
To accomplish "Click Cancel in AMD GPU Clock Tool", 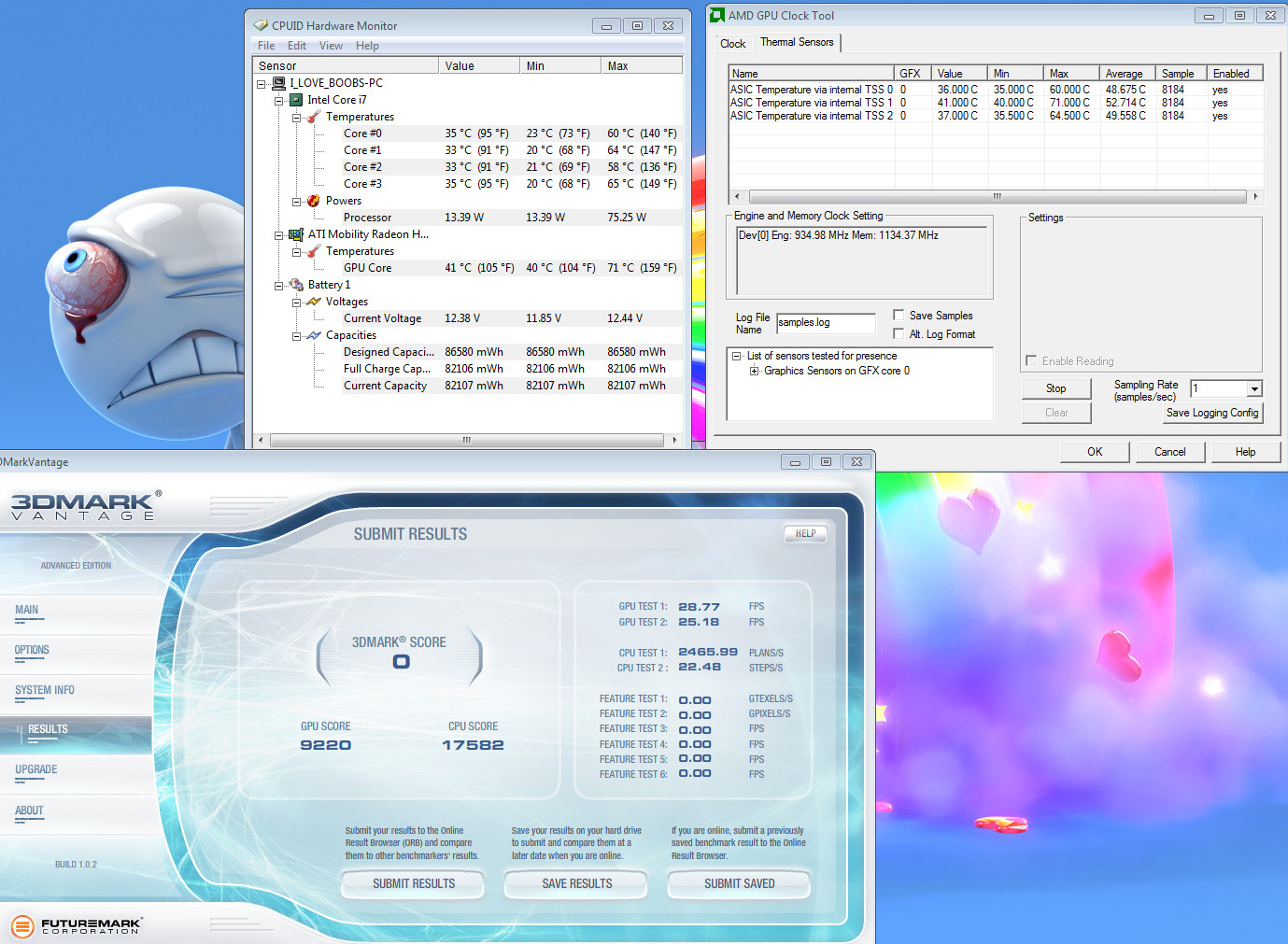I will coord(1169,452).
